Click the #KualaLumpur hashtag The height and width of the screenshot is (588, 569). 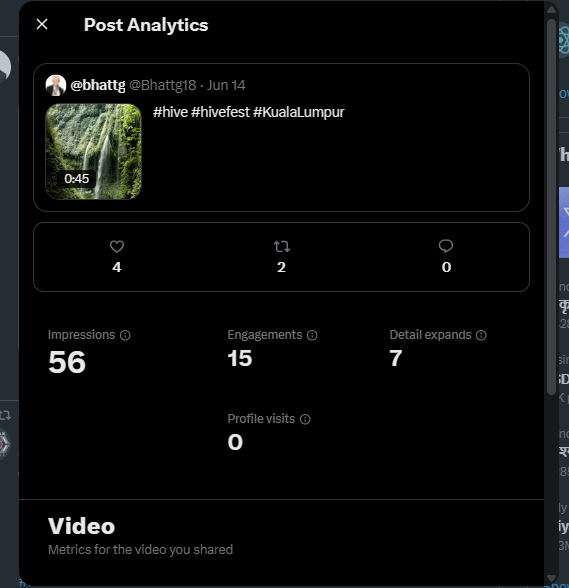pos(299,112)
